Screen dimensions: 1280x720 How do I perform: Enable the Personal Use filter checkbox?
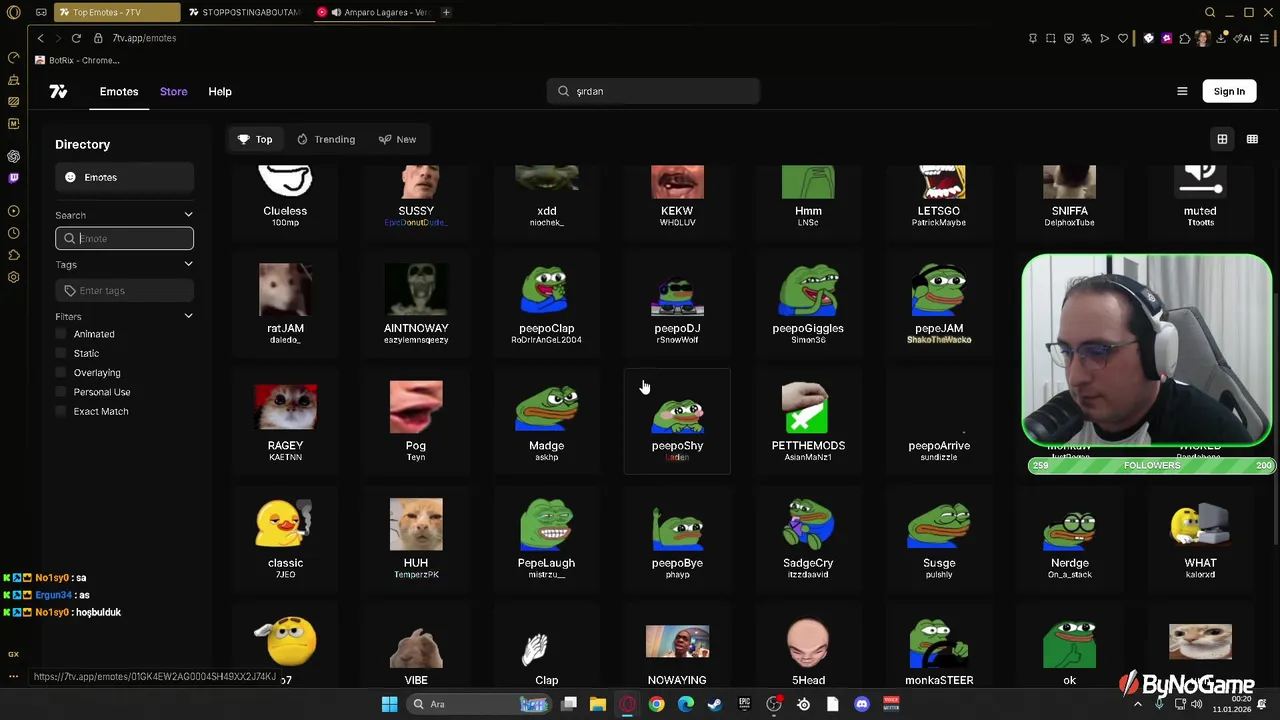pos(61,392)
